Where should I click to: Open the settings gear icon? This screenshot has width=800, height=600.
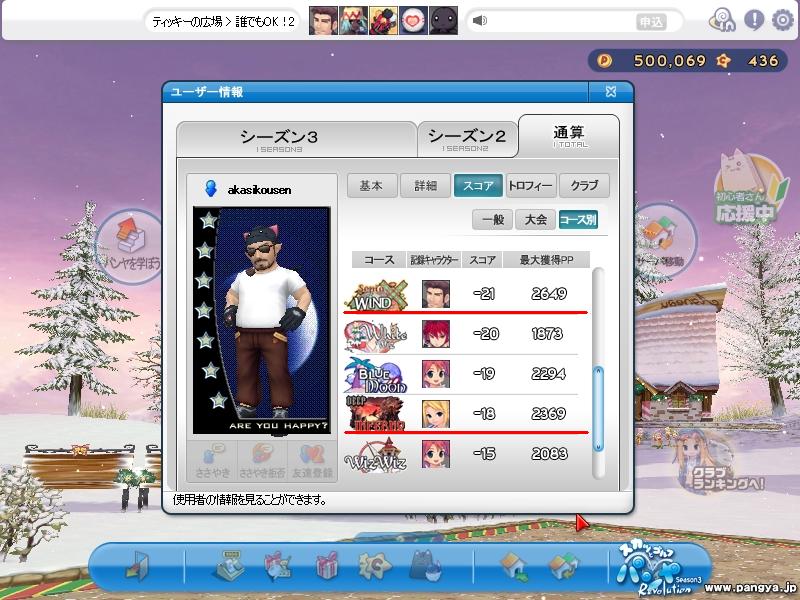(782, 20)
